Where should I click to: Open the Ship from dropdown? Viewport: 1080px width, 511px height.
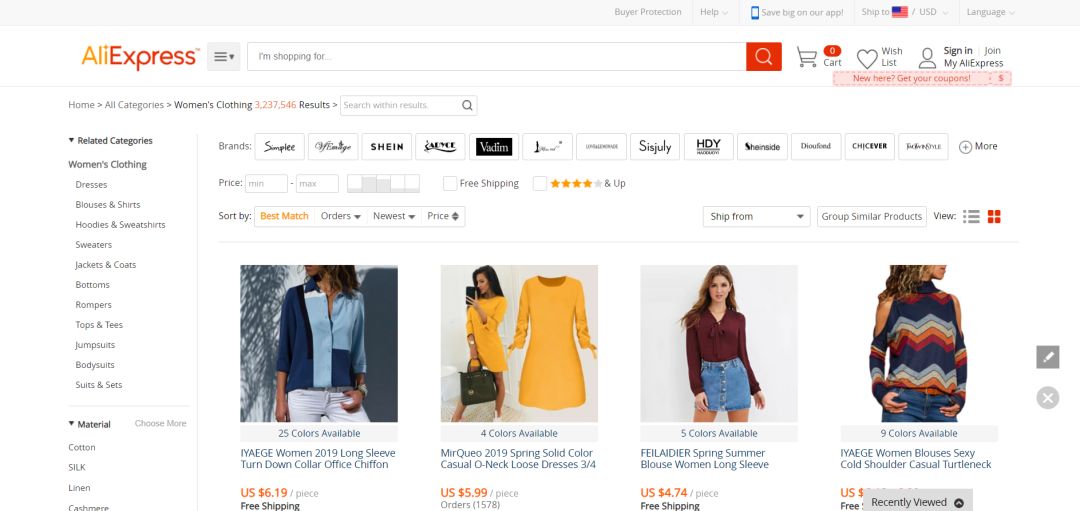coord(756,216)
